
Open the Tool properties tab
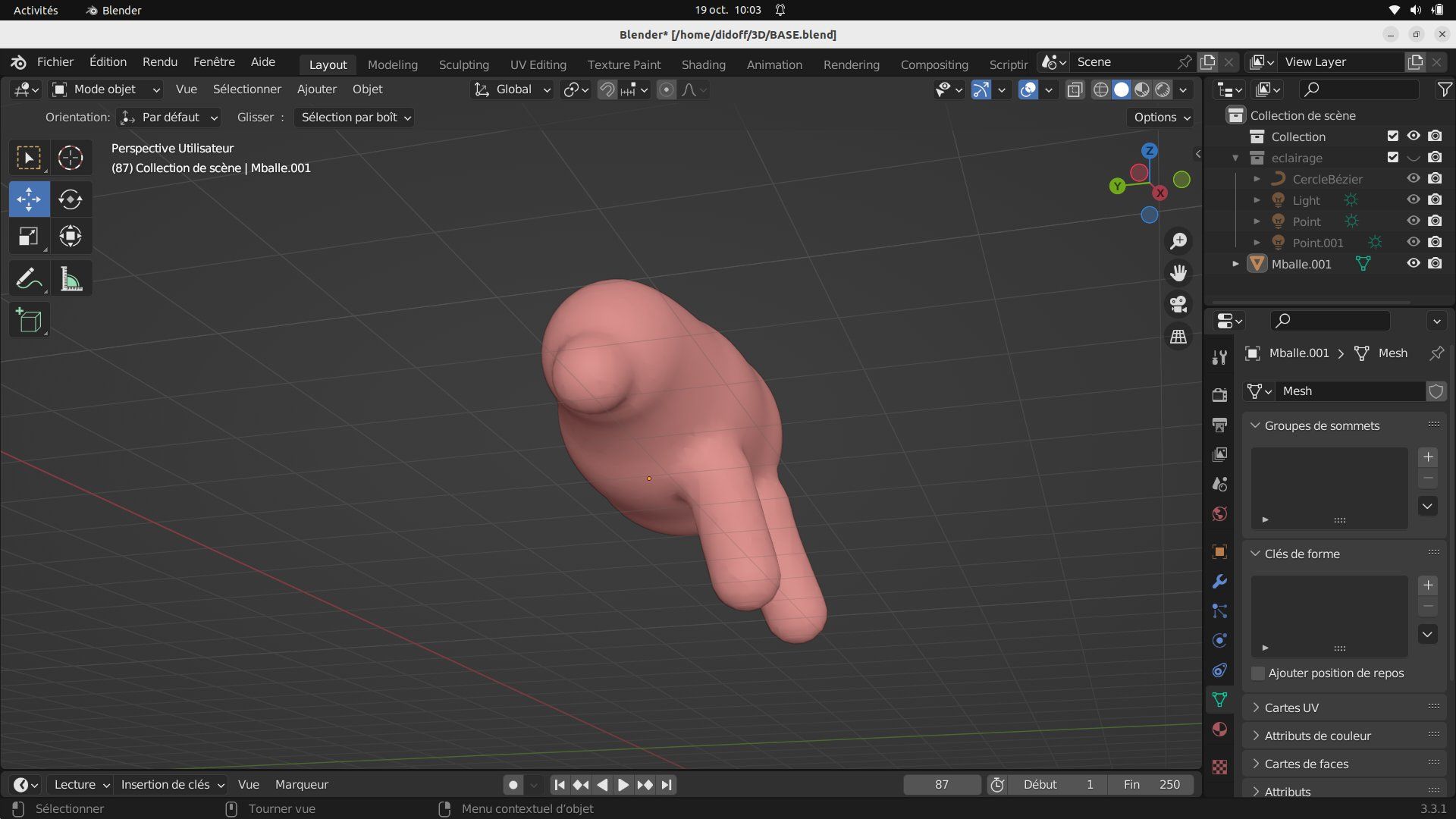click(1219, 357)
